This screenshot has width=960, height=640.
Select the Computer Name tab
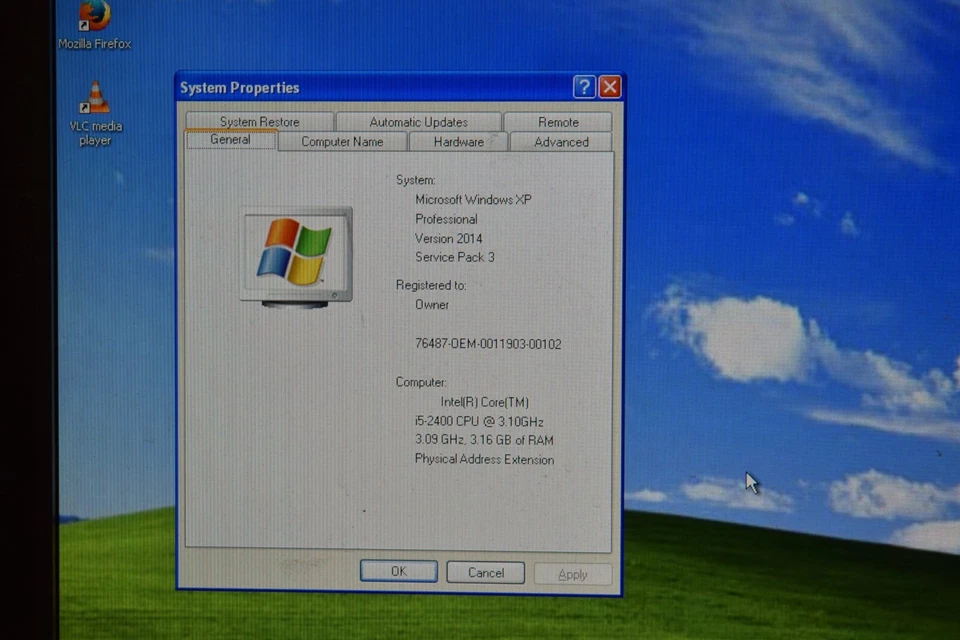pos(342,142)
